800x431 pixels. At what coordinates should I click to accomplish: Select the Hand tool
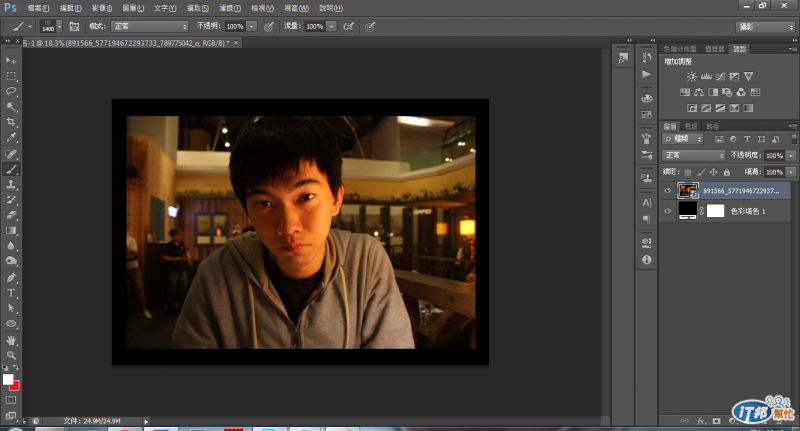point(12,339)
